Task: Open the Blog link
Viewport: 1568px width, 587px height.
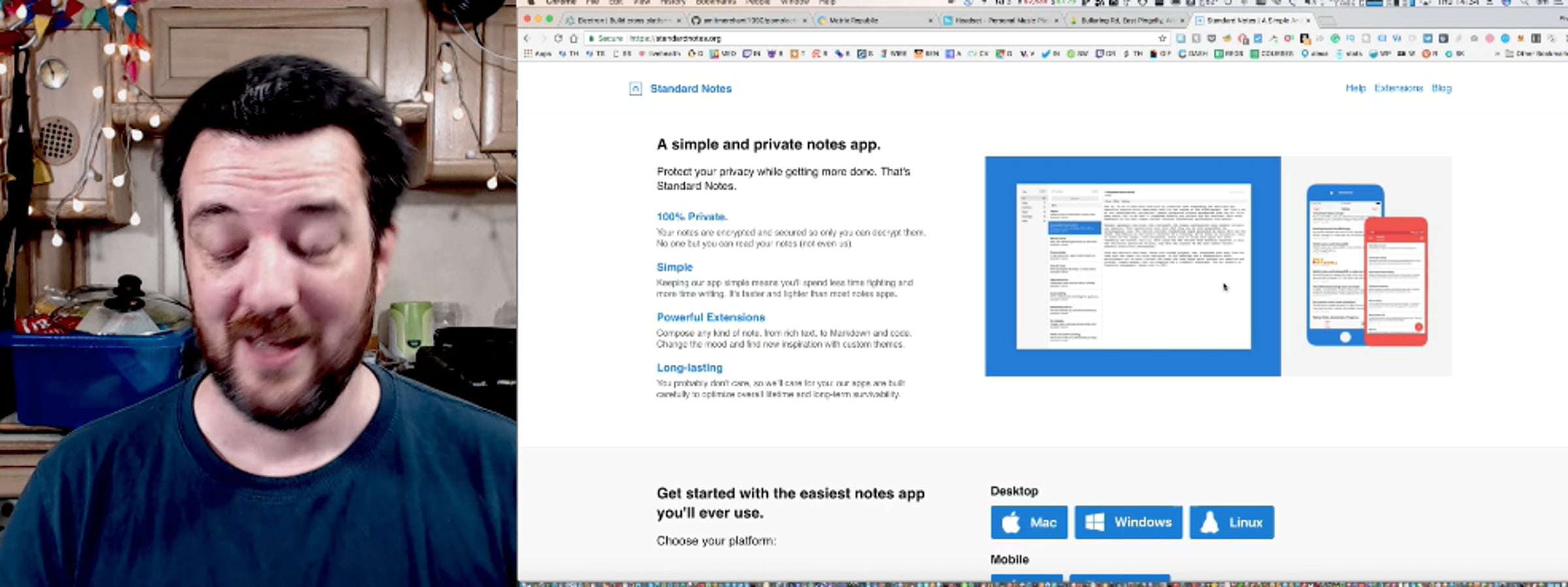Action: click(1441, 88)
